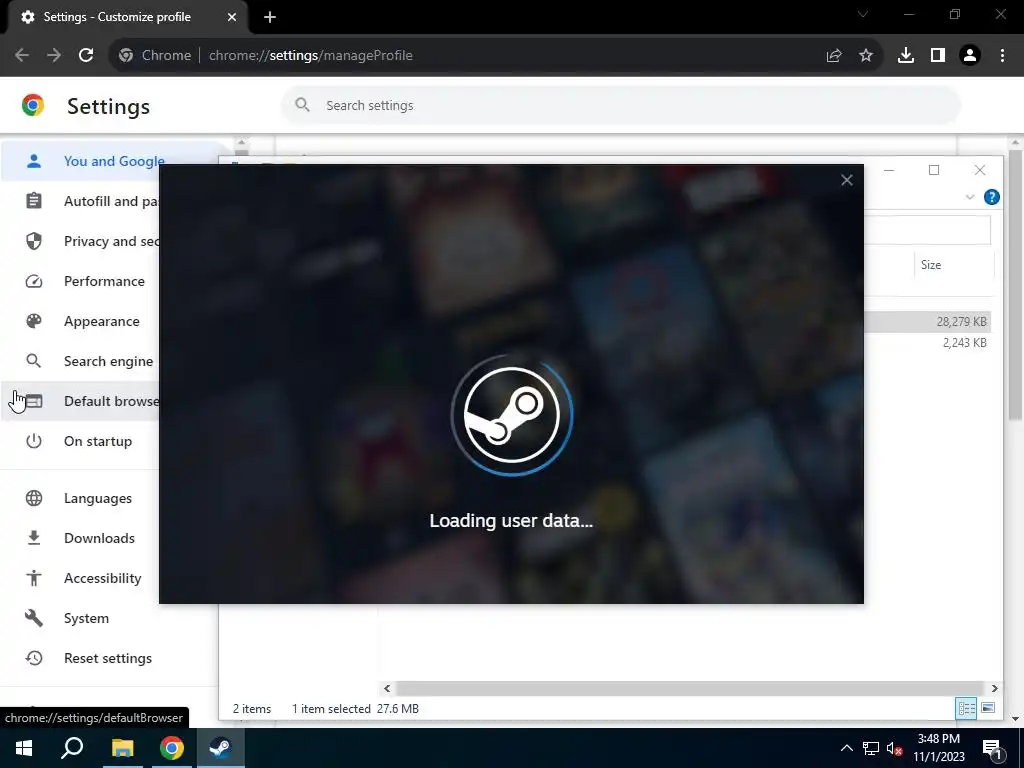The height and width of the screenshot is (768, 1024).
Task: Open Steam from the taskbar
Action: coord(221,748)
